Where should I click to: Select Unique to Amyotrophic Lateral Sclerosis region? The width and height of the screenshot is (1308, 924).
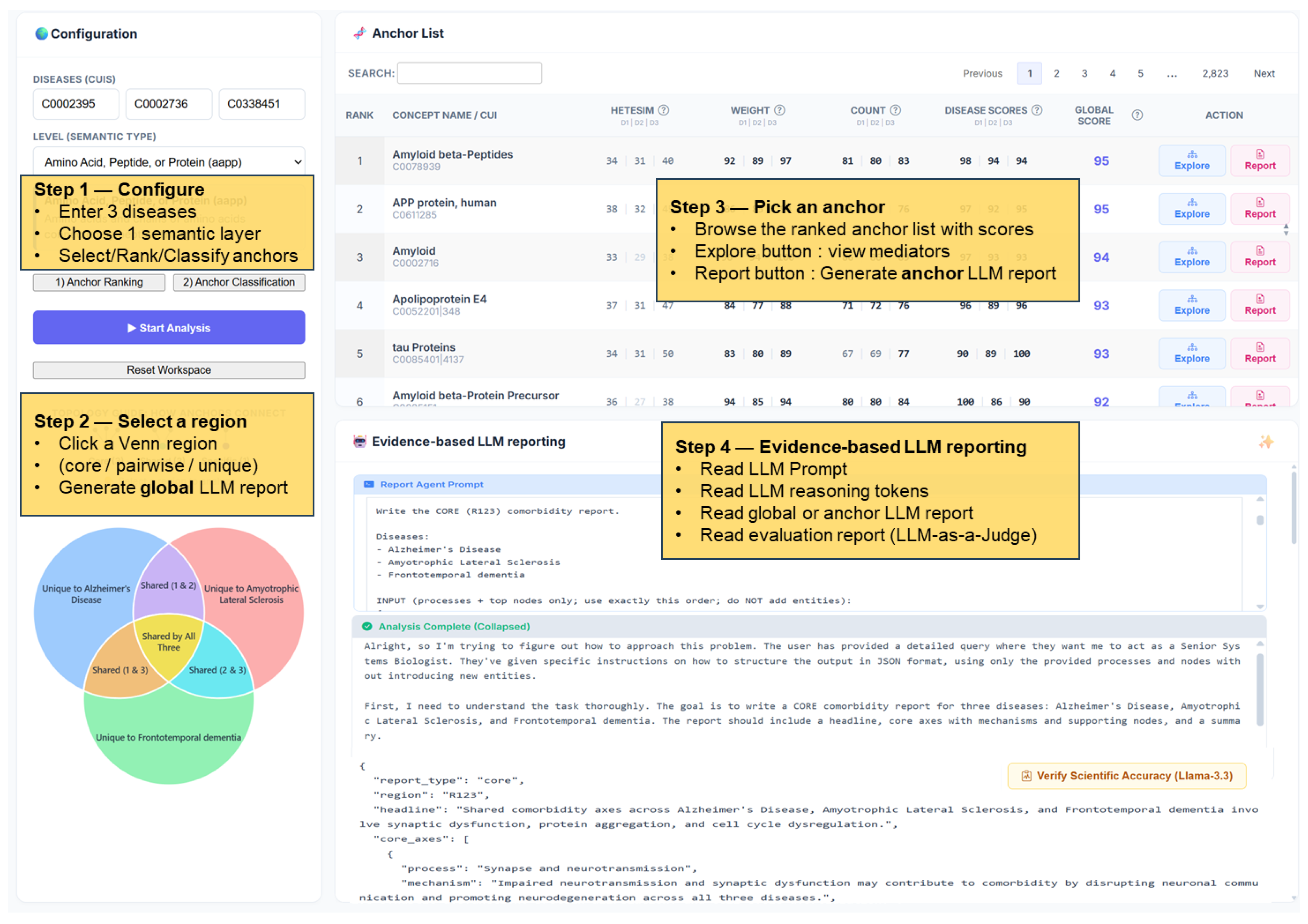tap(251, 594)
